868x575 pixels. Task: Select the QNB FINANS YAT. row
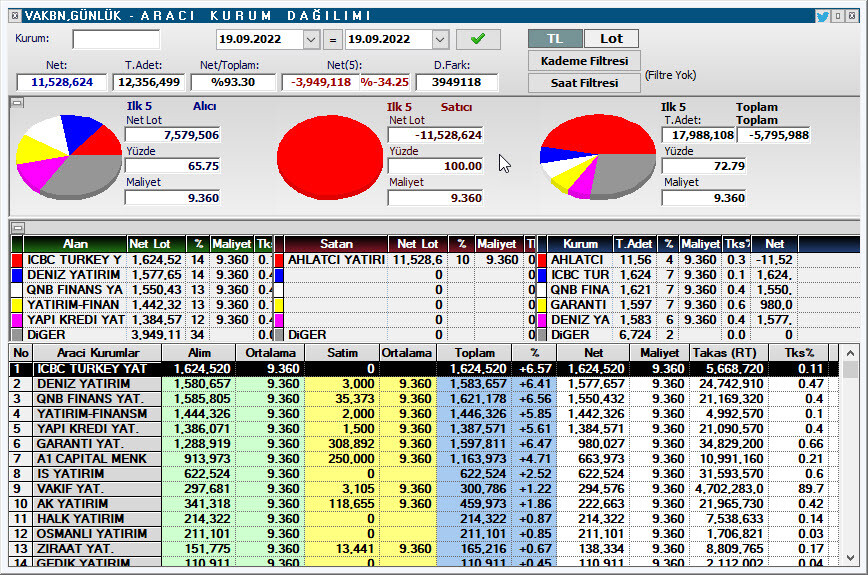coord(423,399)
